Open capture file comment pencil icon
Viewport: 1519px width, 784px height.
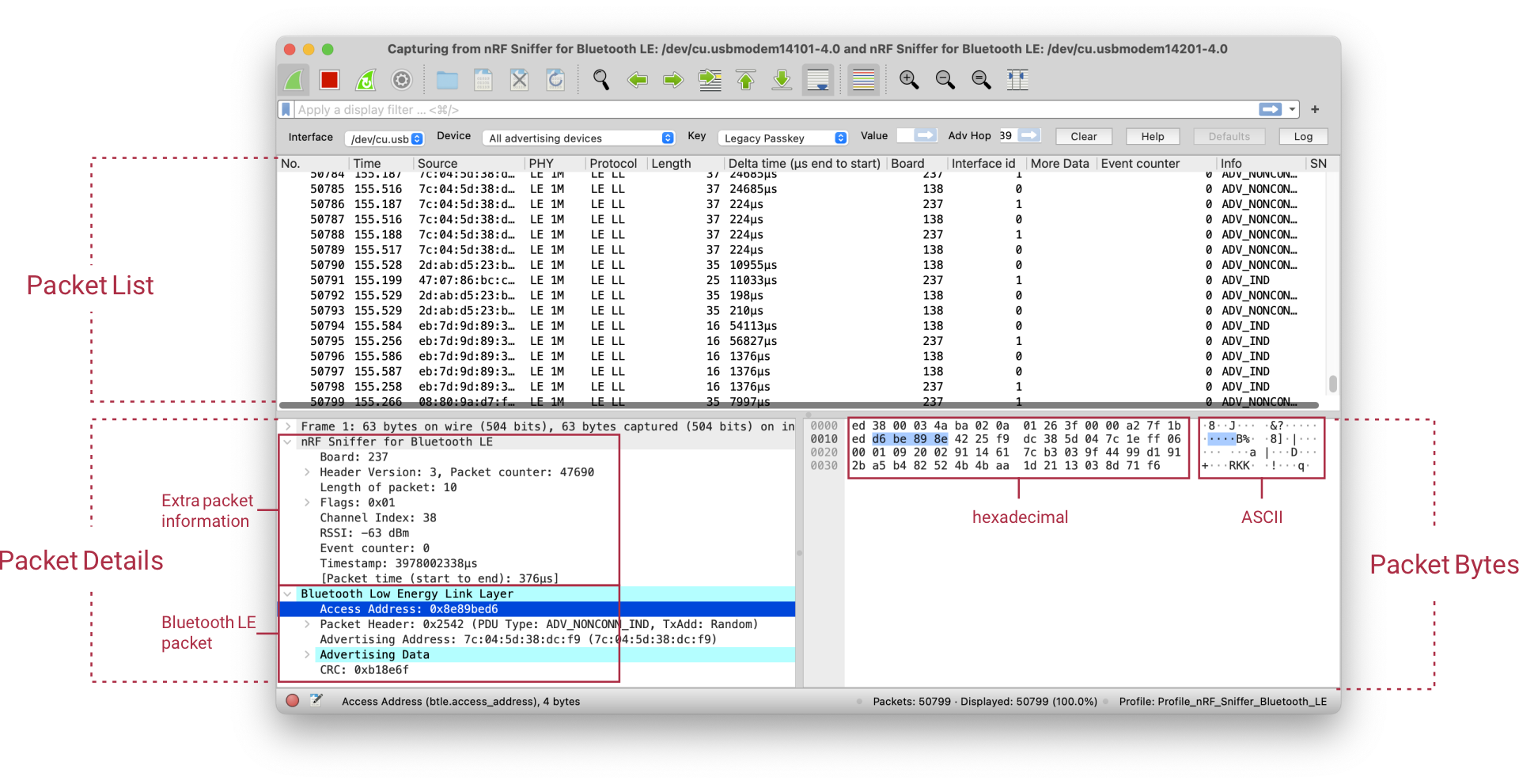(x=316, y=700)
